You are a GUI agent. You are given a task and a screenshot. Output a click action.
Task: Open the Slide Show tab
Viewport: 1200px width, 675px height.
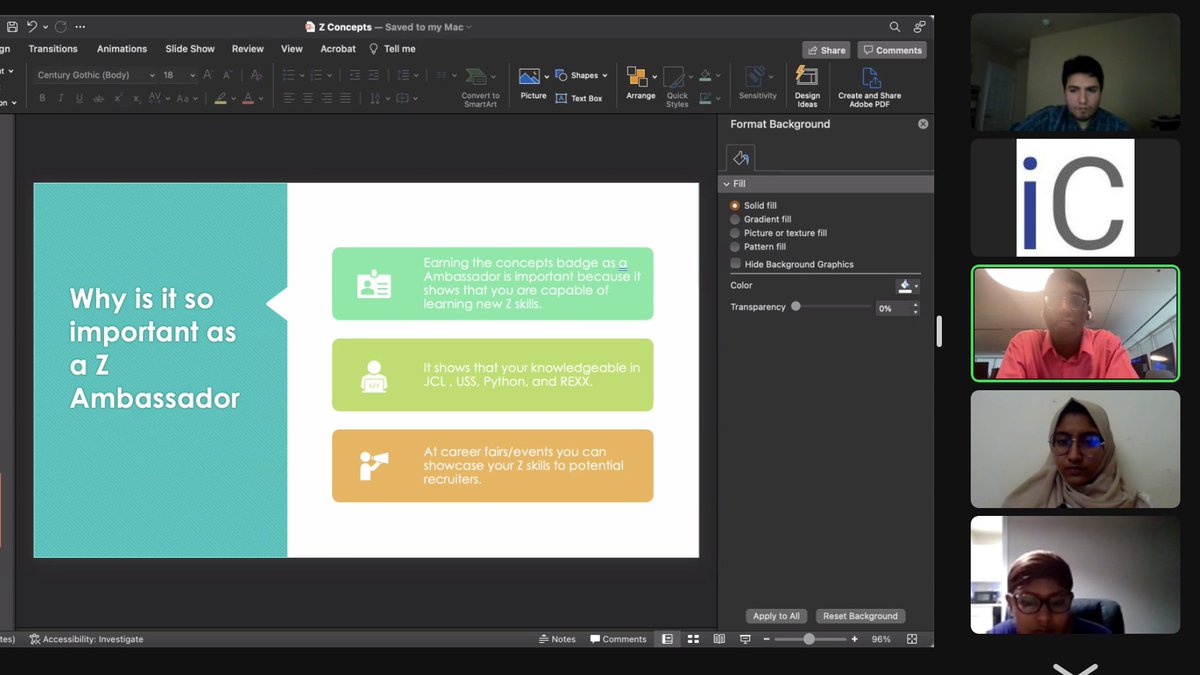[190, 49]
